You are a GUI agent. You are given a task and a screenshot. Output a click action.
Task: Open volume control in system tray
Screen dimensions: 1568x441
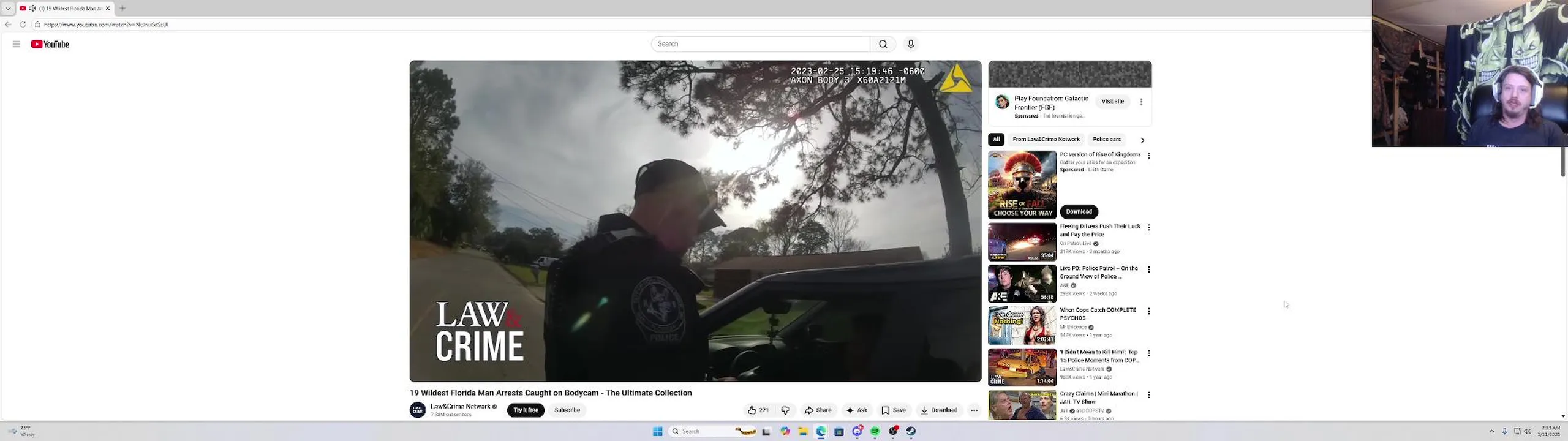[1528, 431]
